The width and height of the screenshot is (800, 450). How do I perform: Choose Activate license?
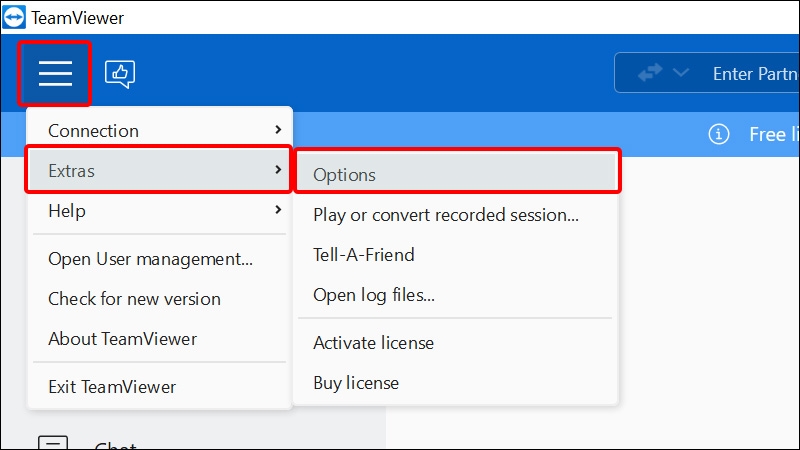click(457, 342)
